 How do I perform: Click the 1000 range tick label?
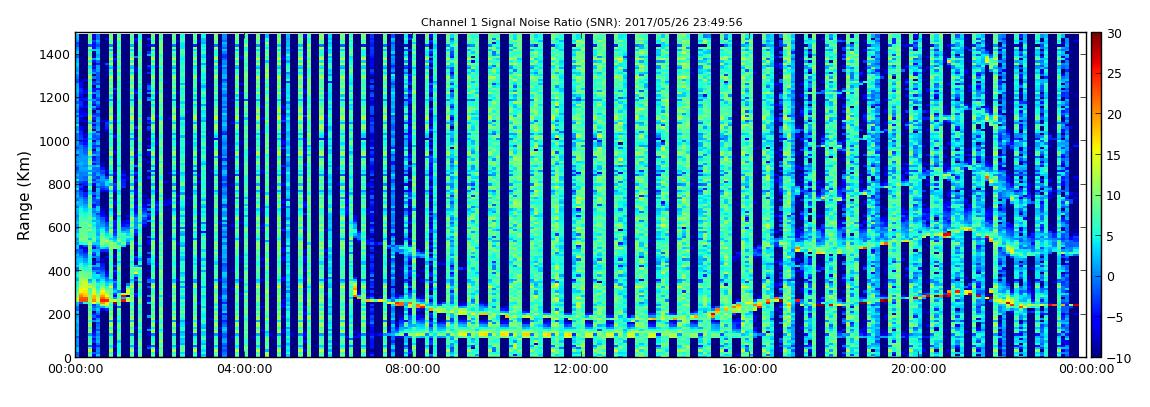click(56, 141)
